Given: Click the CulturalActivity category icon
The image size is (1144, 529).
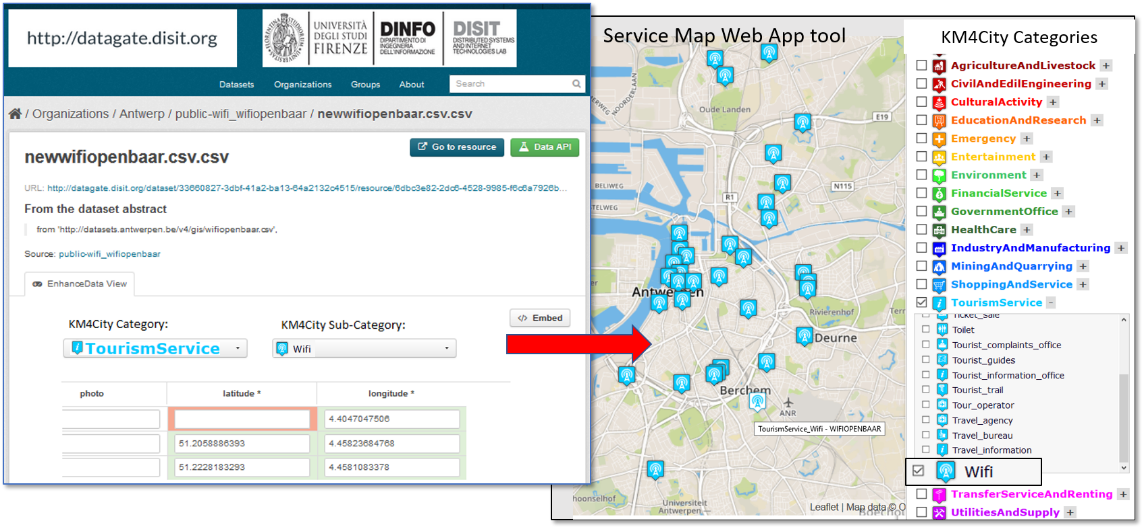Looking at the screenshot, I should click(939, 102).
